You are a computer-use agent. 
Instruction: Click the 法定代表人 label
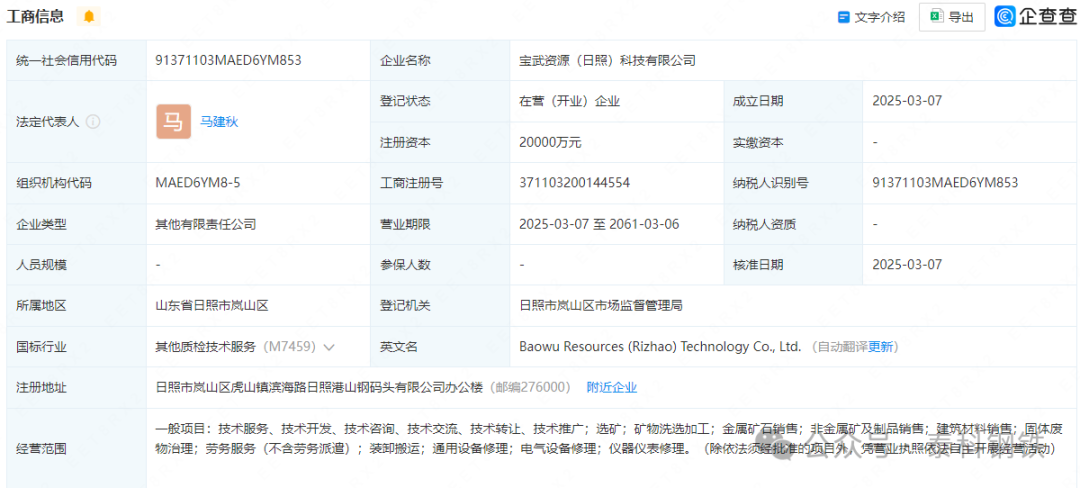tap(47, 122)
